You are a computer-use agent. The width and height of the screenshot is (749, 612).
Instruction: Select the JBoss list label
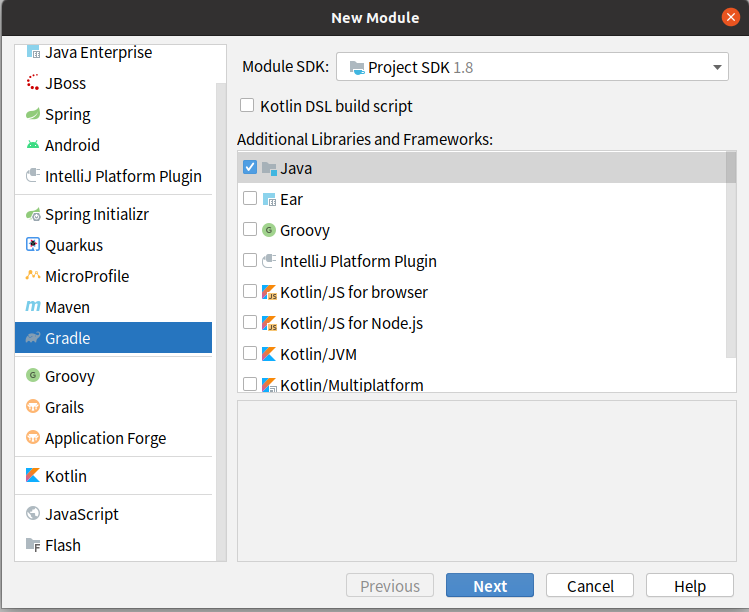65,83
